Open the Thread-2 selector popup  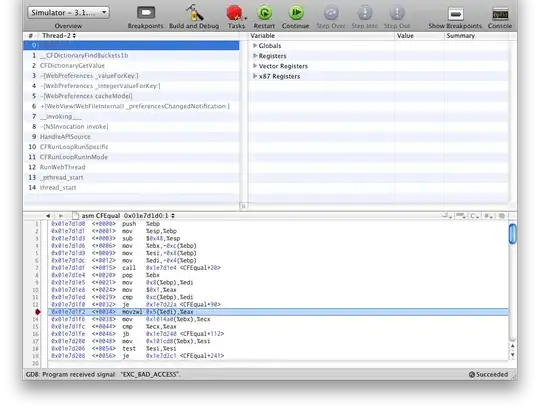point(59,35)
